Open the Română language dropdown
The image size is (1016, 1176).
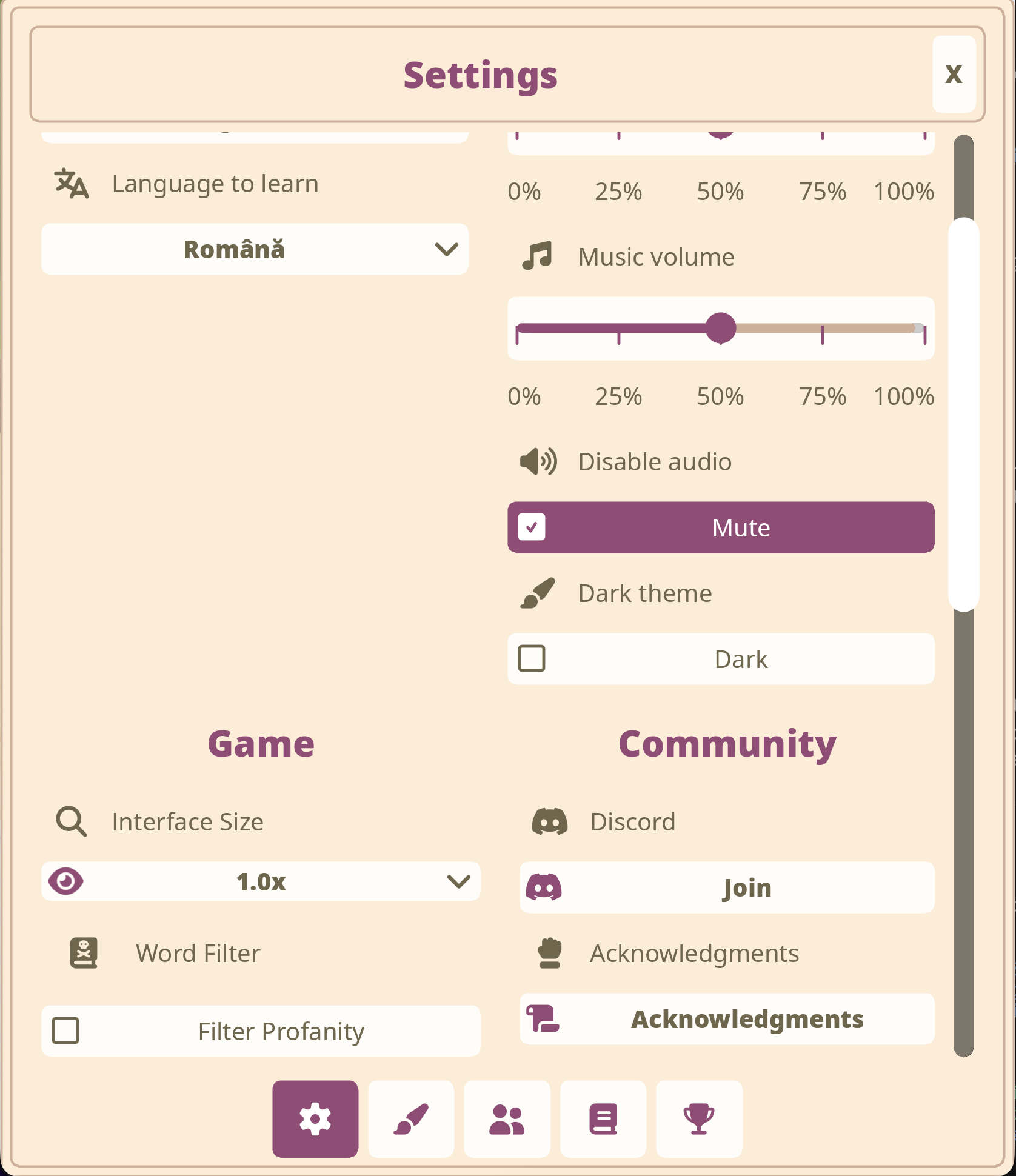[255, 250]
